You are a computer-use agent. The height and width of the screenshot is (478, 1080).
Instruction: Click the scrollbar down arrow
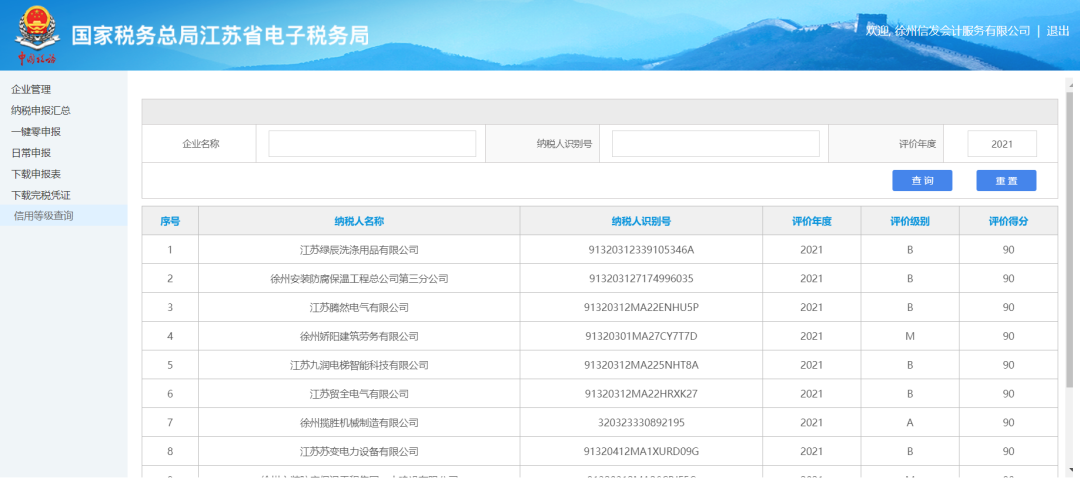(1070, 470)
